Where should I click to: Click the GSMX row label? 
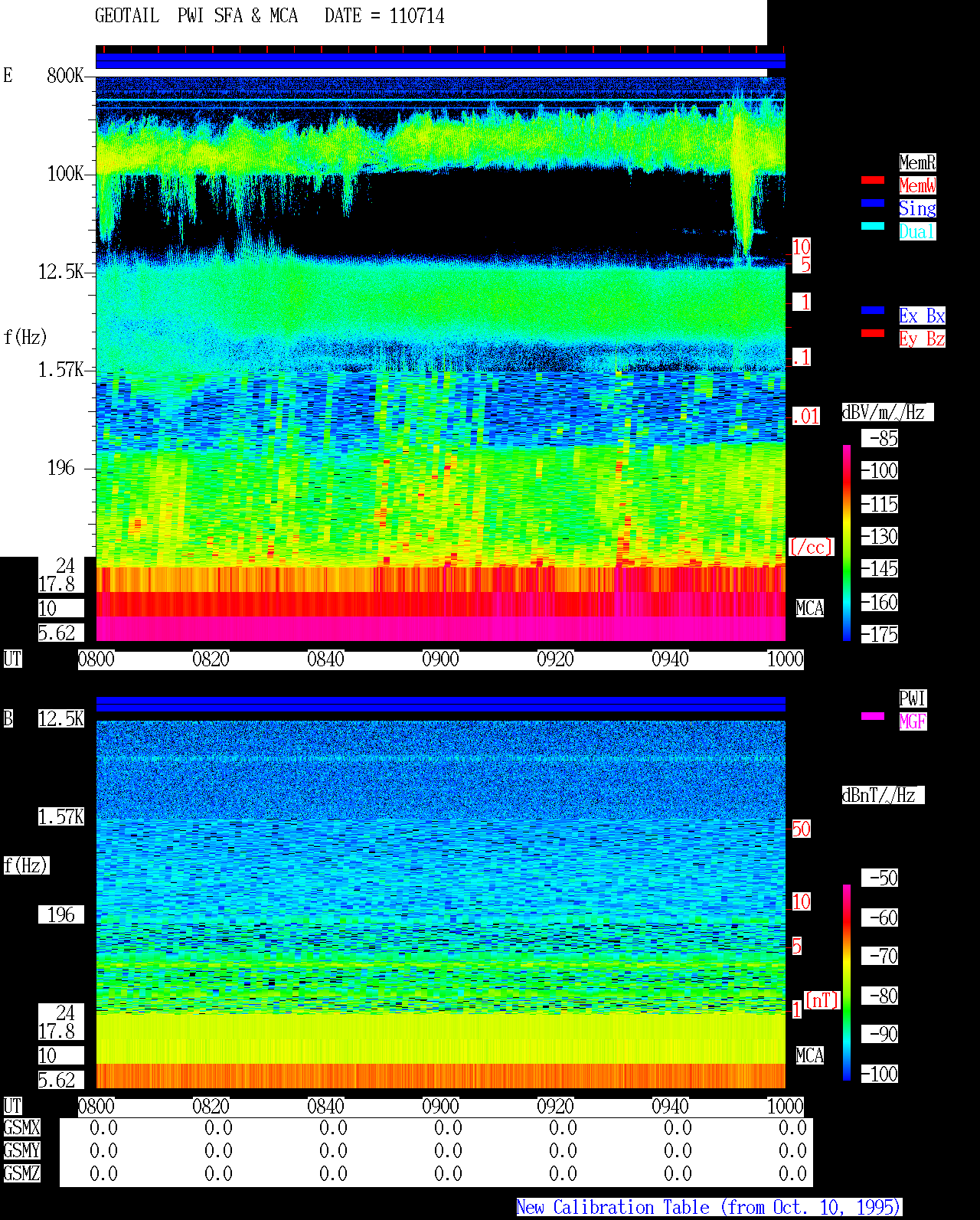pyautogui.click(x=22, y=1128)
